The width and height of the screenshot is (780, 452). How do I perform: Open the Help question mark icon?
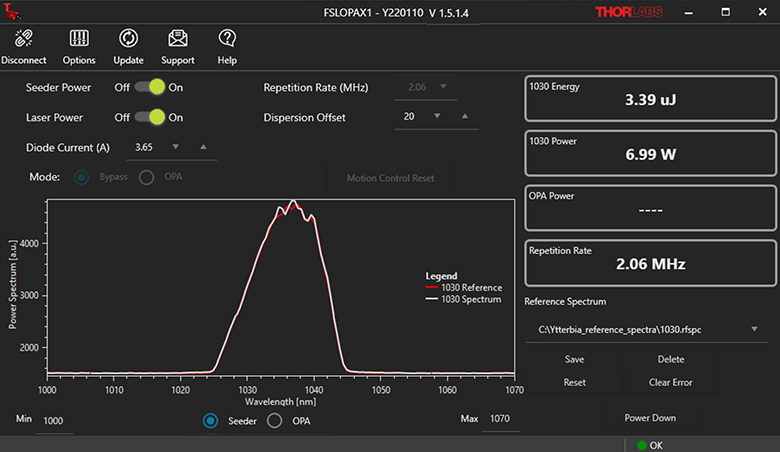pos(227,38)
